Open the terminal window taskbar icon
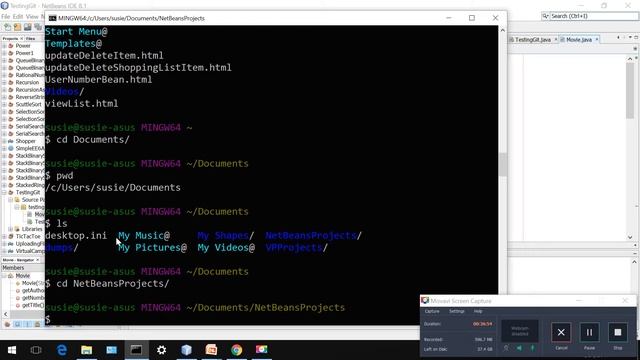Viewport: 640px width, 360px height. (136, 350)
